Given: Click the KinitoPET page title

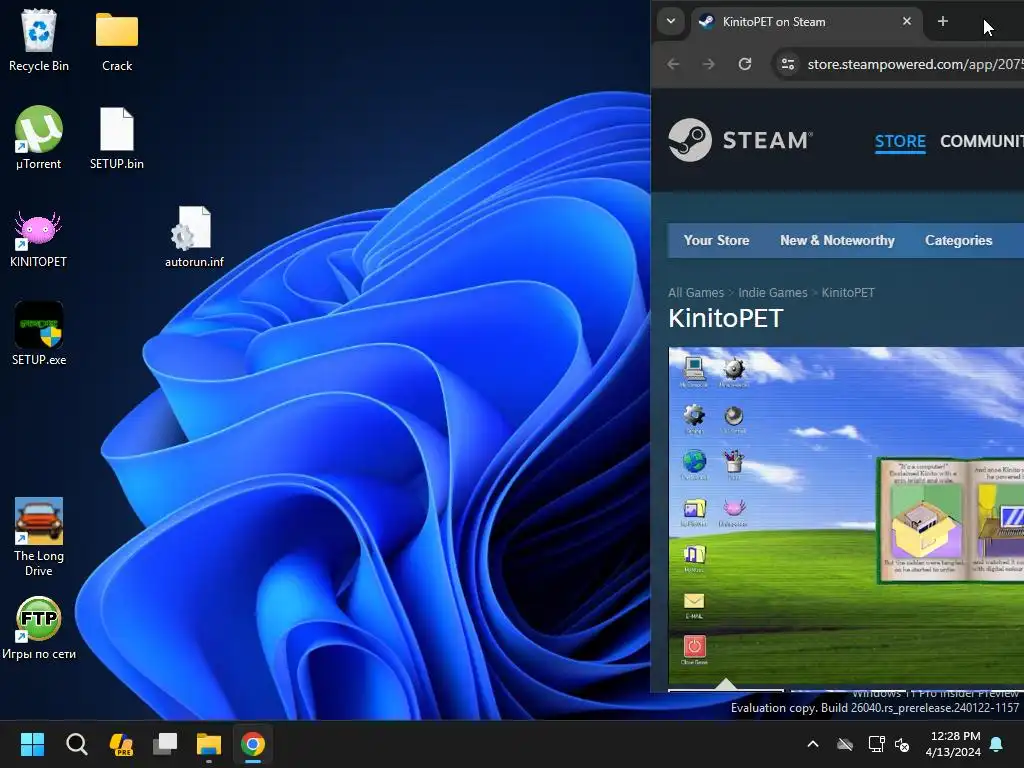Looking at the screenshot, I should point(726,318).
